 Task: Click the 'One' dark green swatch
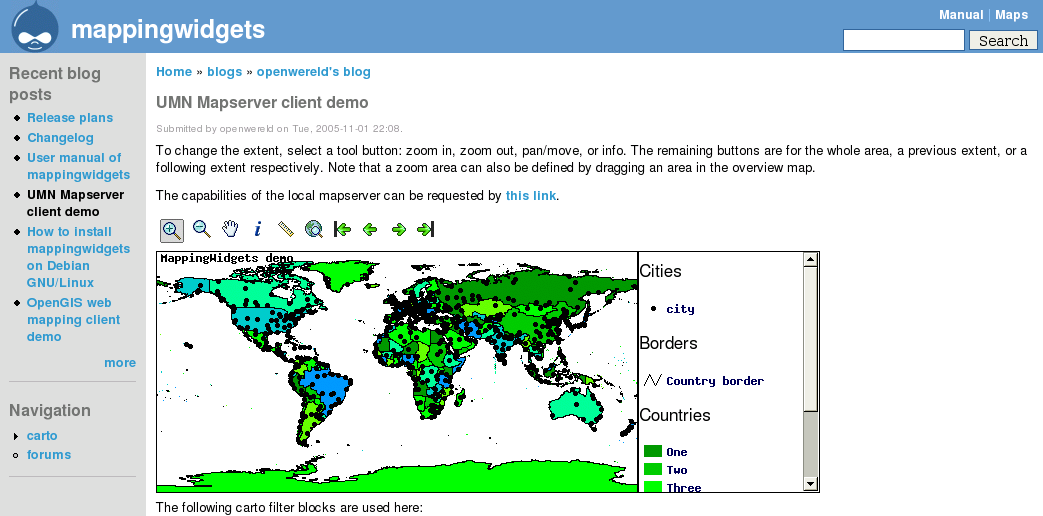(653, 452)
